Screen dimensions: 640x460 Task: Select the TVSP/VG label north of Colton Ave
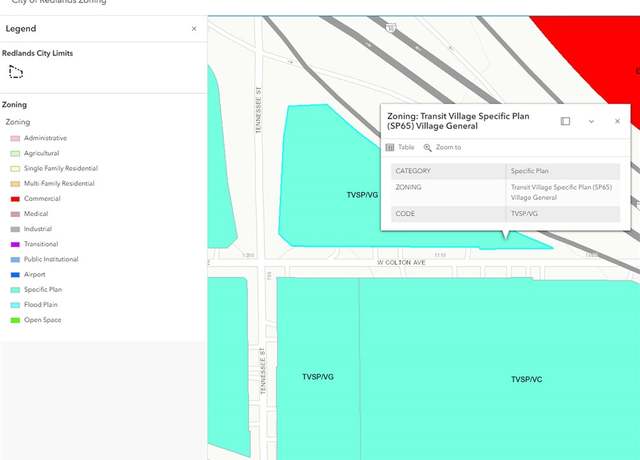pos(362,195)
